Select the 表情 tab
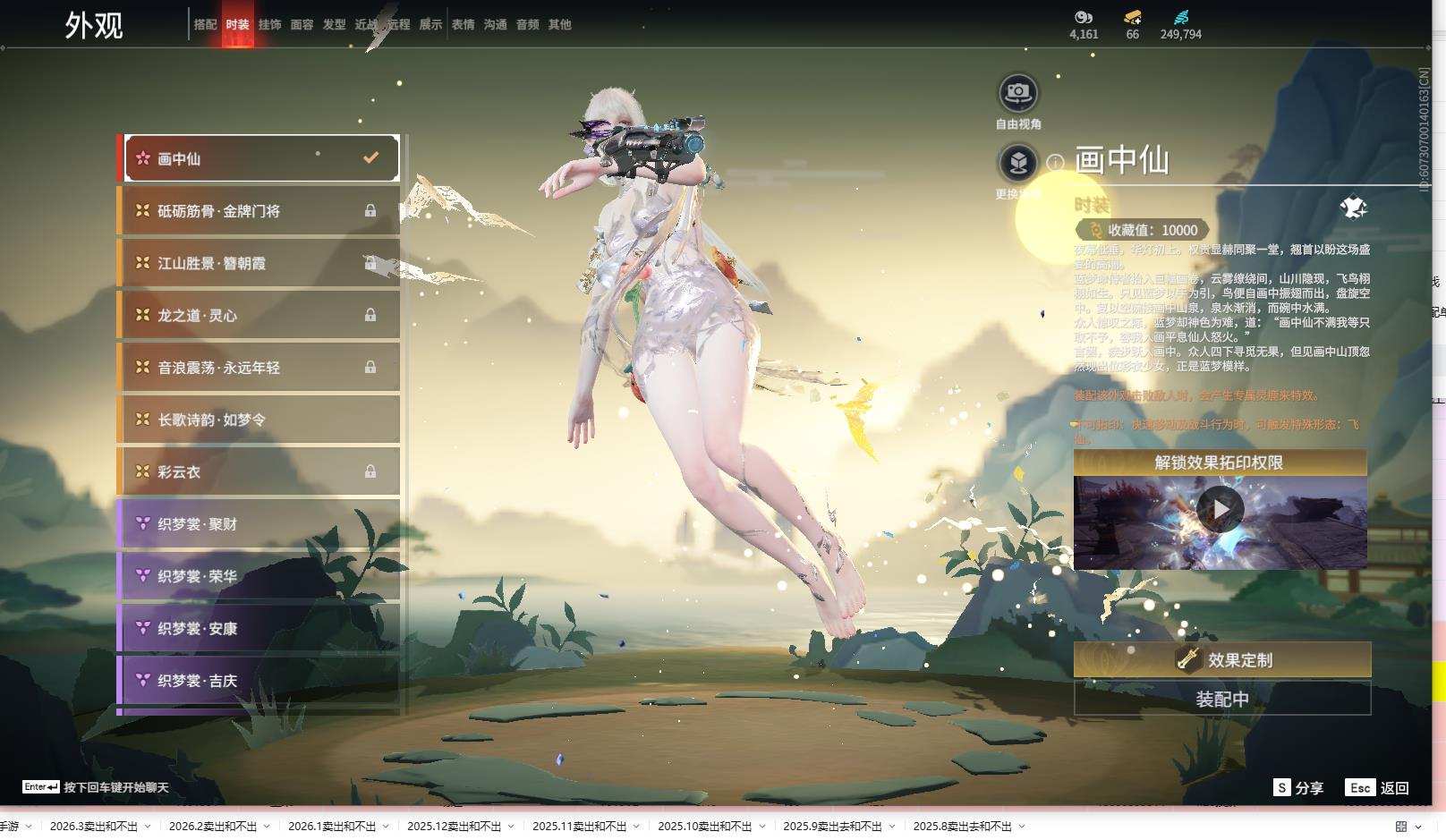Screen dimensions: 1446x840 click(x=463, y=25)
